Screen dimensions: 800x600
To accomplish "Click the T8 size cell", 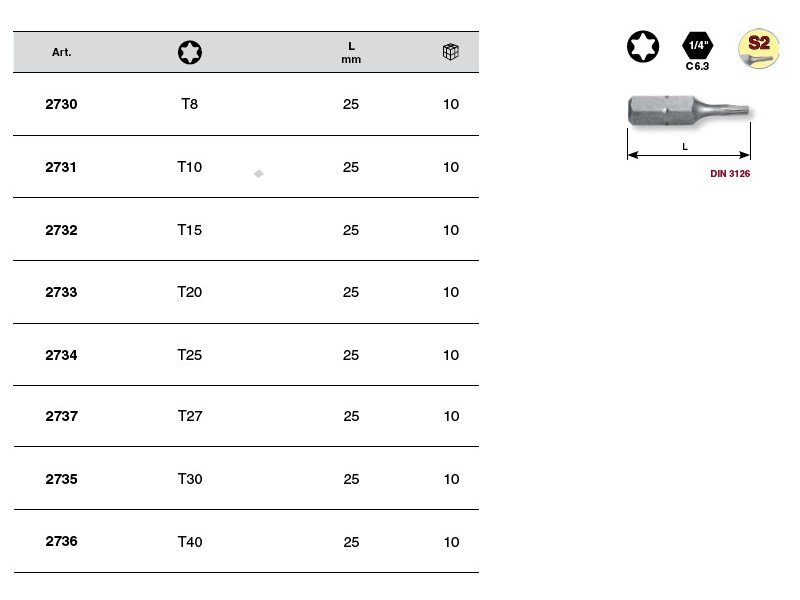I will tap(190, 104).
